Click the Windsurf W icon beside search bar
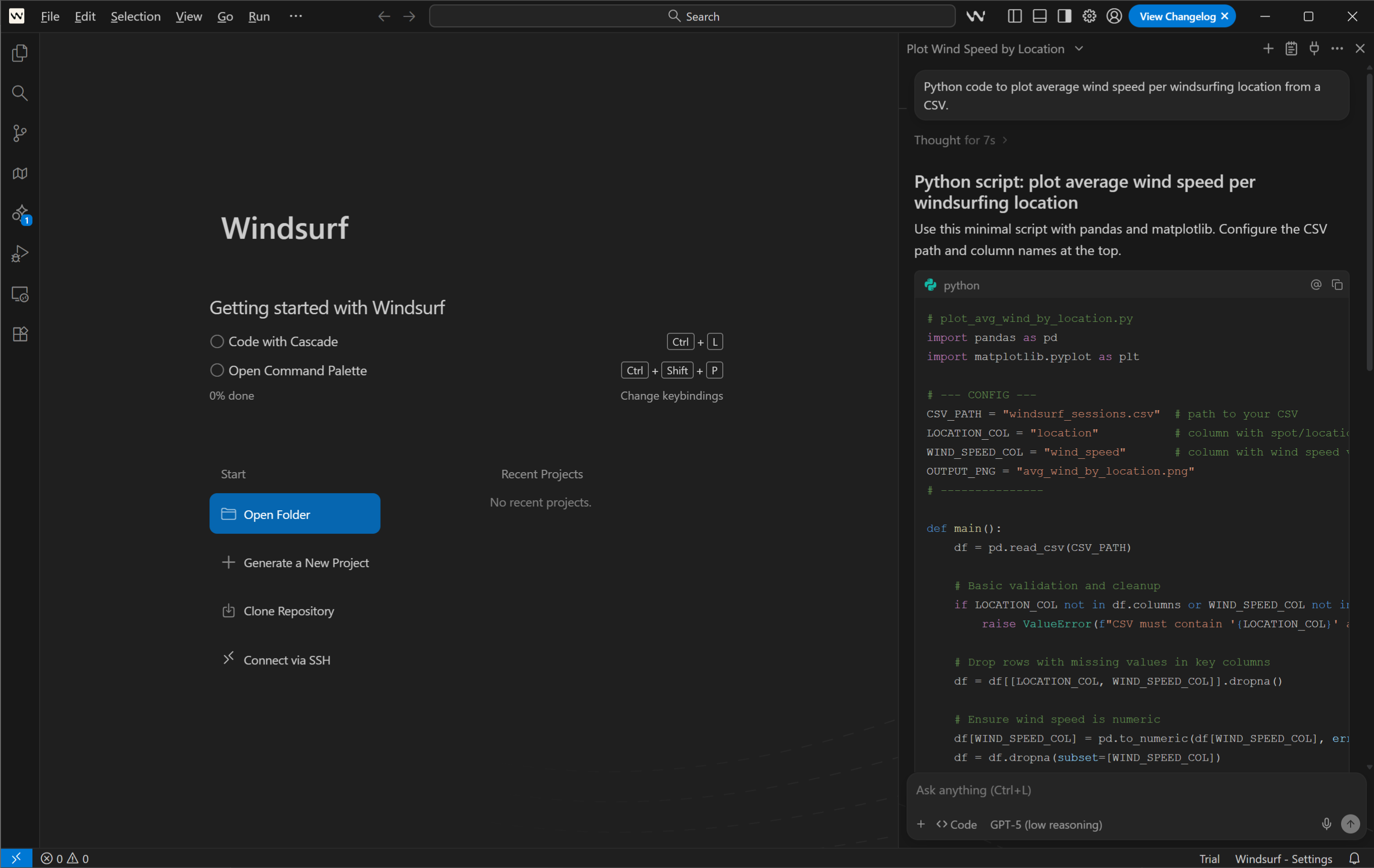The height and width of the screenshot is (868, 1374). [976, 16]
